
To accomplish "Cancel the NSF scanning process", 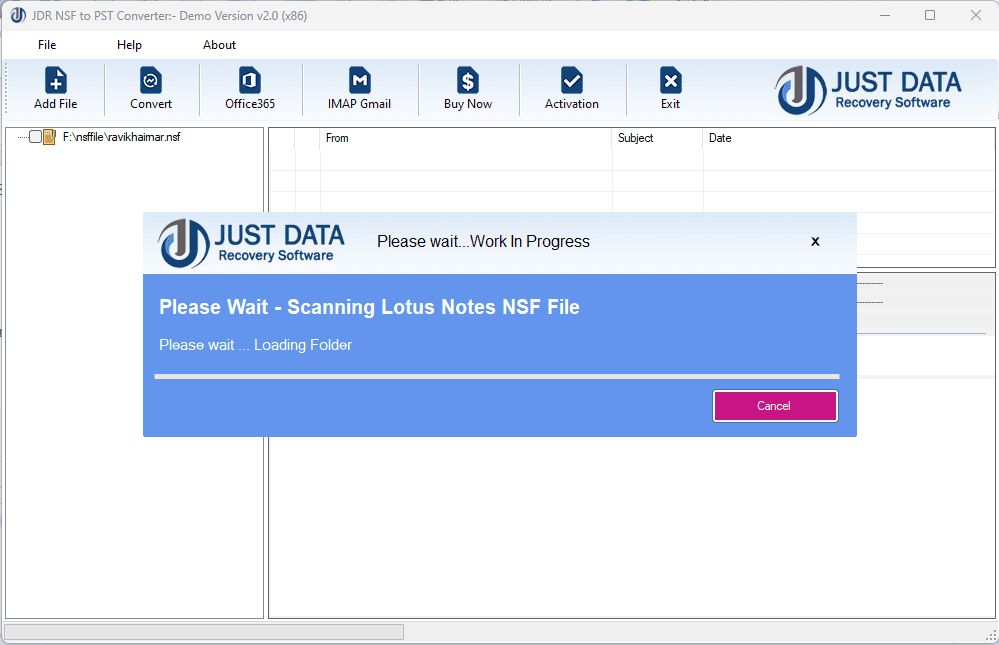I will click(x=775, y=406).
